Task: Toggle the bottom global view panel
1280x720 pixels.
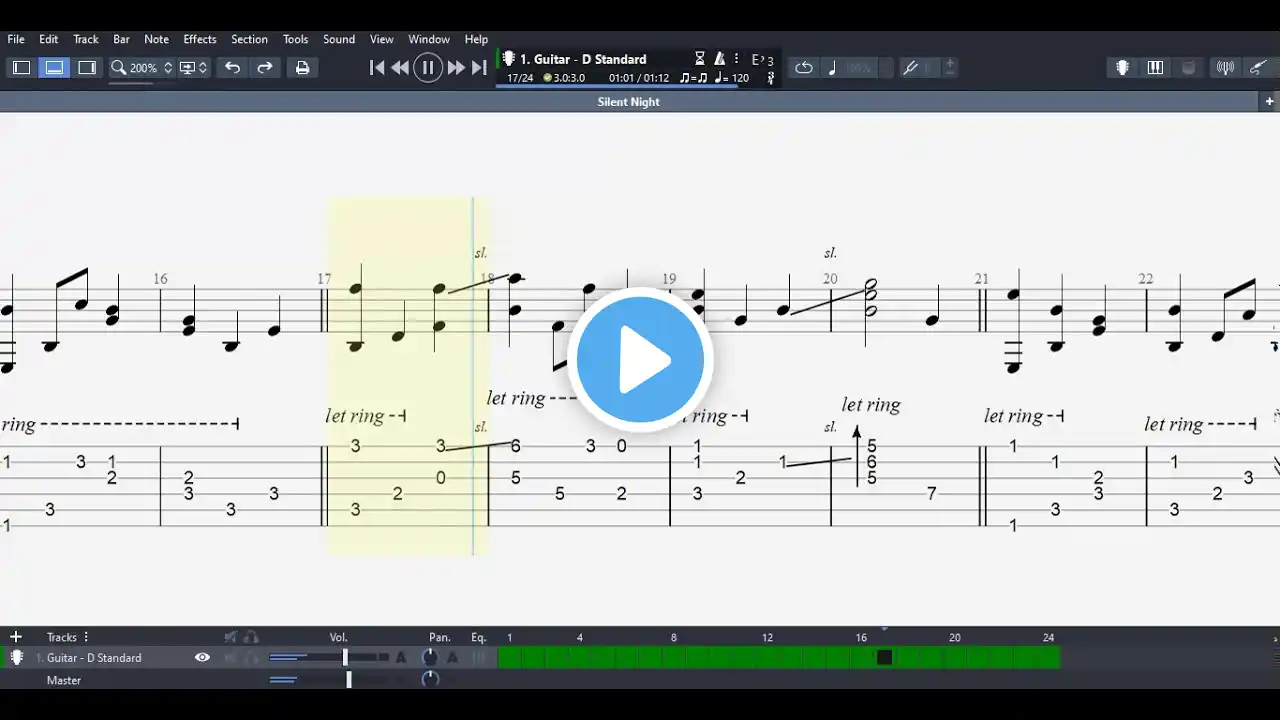Action: (x=54, y=68)
